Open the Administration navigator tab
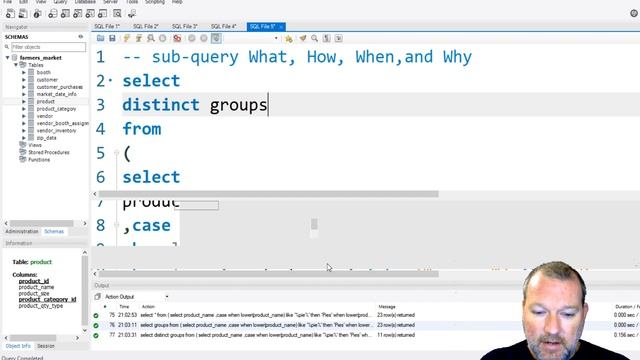640x360 pixels. coord(22,231)
